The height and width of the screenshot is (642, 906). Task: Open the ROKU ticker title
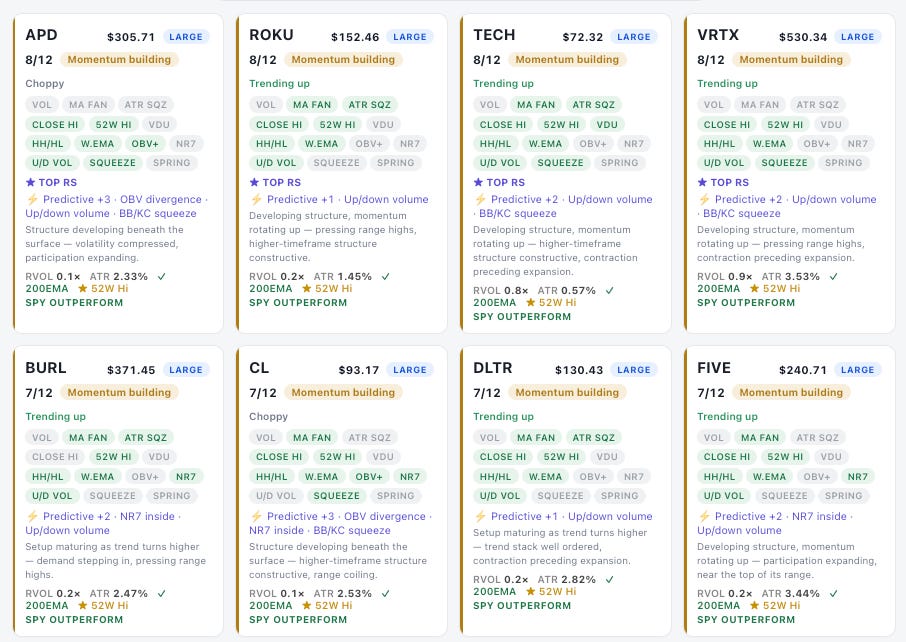coord(271,35)
